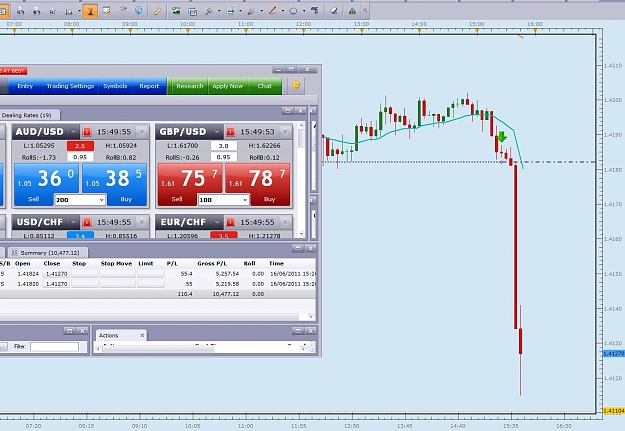
Task: Click the green down arrow marker on chart
Action: click(x=502, y=137)
